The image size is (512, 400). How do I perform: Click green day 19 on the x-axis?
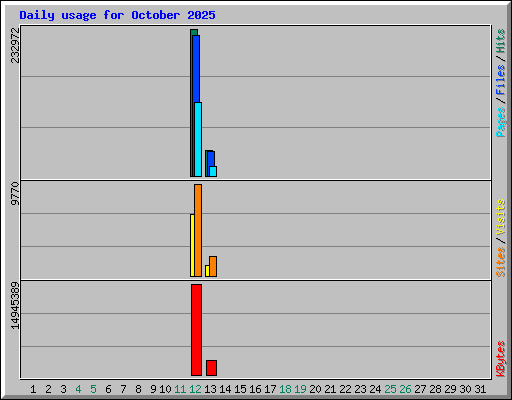point(300,389)
